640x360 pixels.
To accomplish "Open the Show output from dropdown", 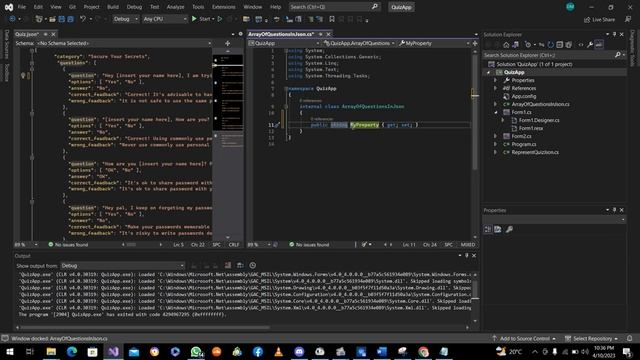I will click(122, 266).
